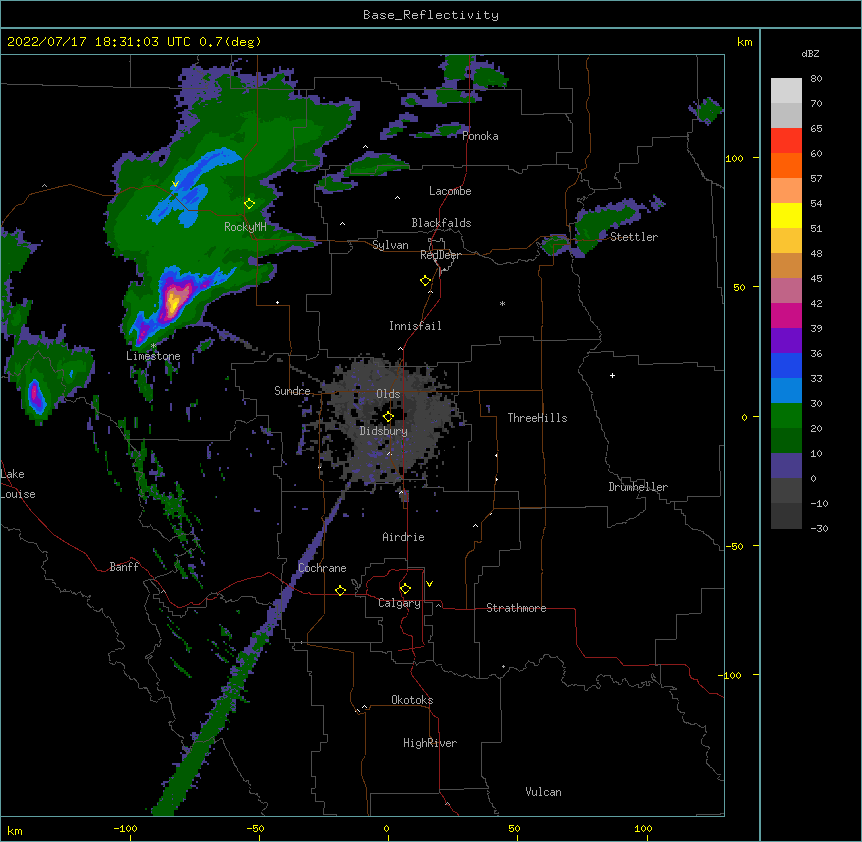Select the light blue 30-33 dBZ legend swatch
Image resolution: width=862 pixels, height=842 pixels.
pyautogui.click(x=786, y=391)
